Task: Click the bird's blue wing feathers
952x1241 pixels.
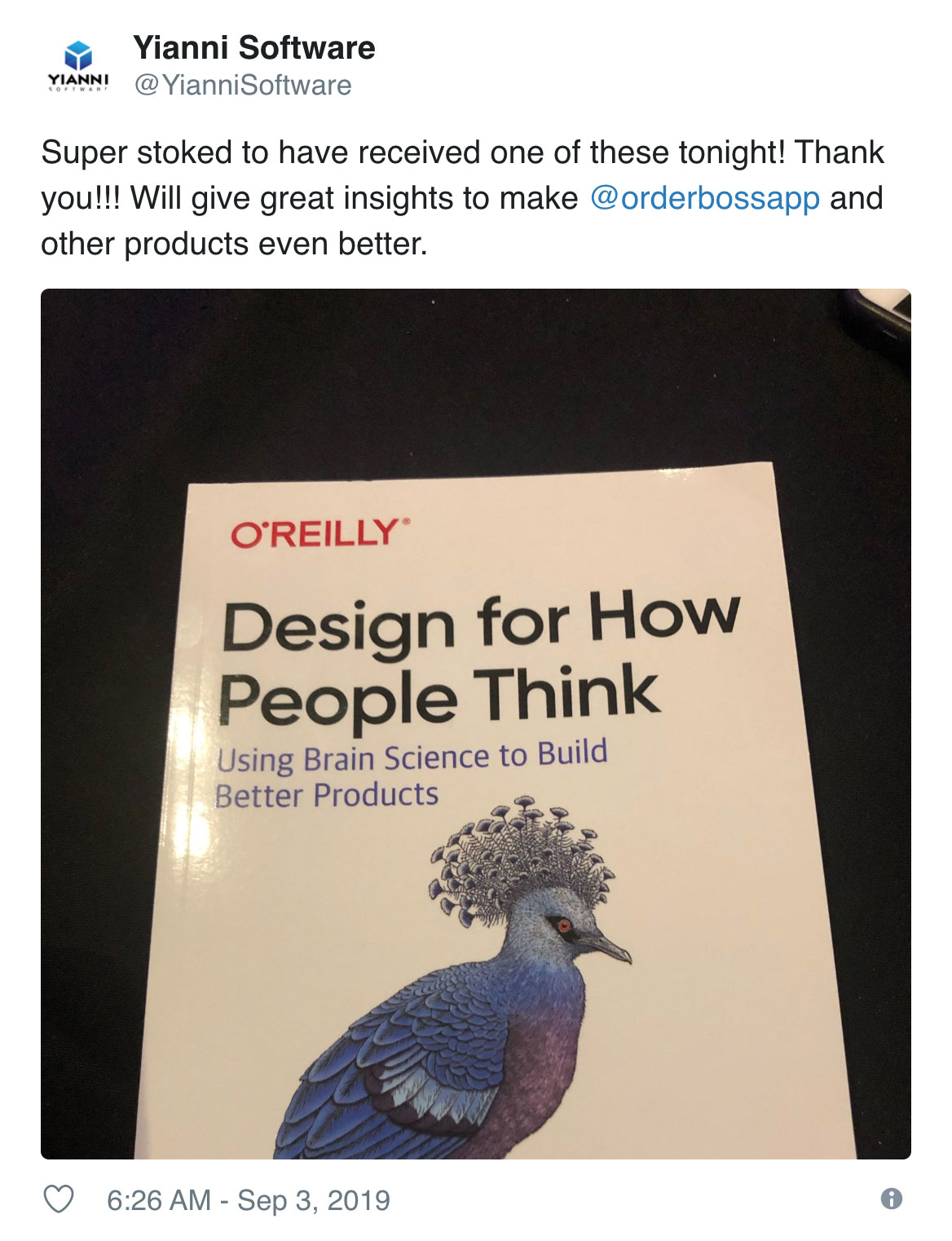Action: 408,1068
